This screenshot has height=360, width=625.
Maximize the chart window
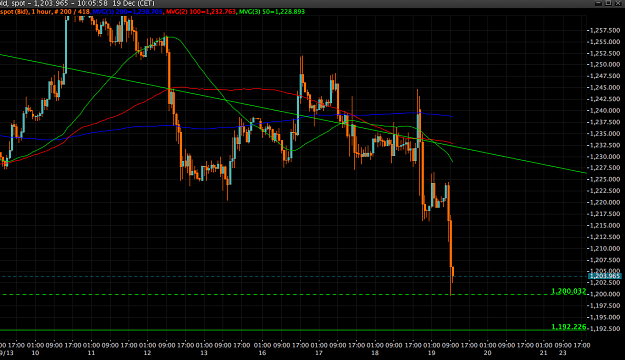point(608,3)
